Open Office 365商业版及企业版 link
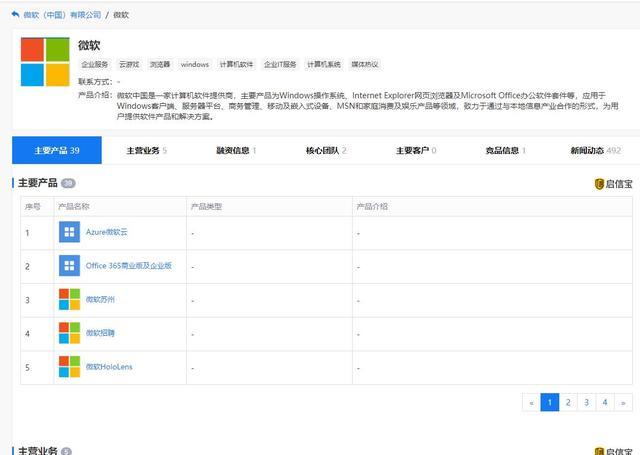The height and width of the screenshot is (455, 640). pyautogui.click(x=129, y=266)
